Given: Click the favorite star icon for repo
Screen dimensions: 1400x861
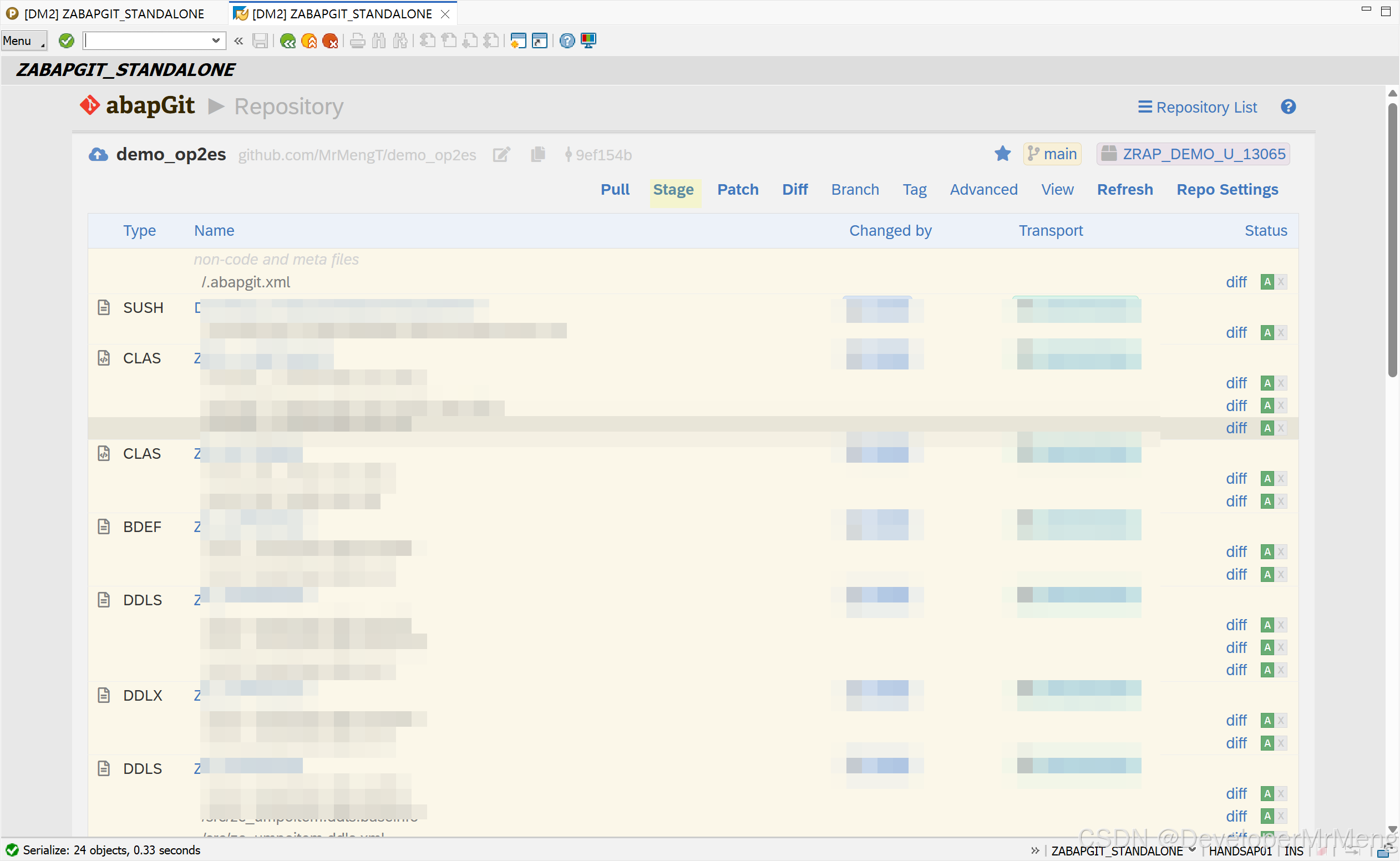Looking at the screenshot, I should [x=1003, y=154].
